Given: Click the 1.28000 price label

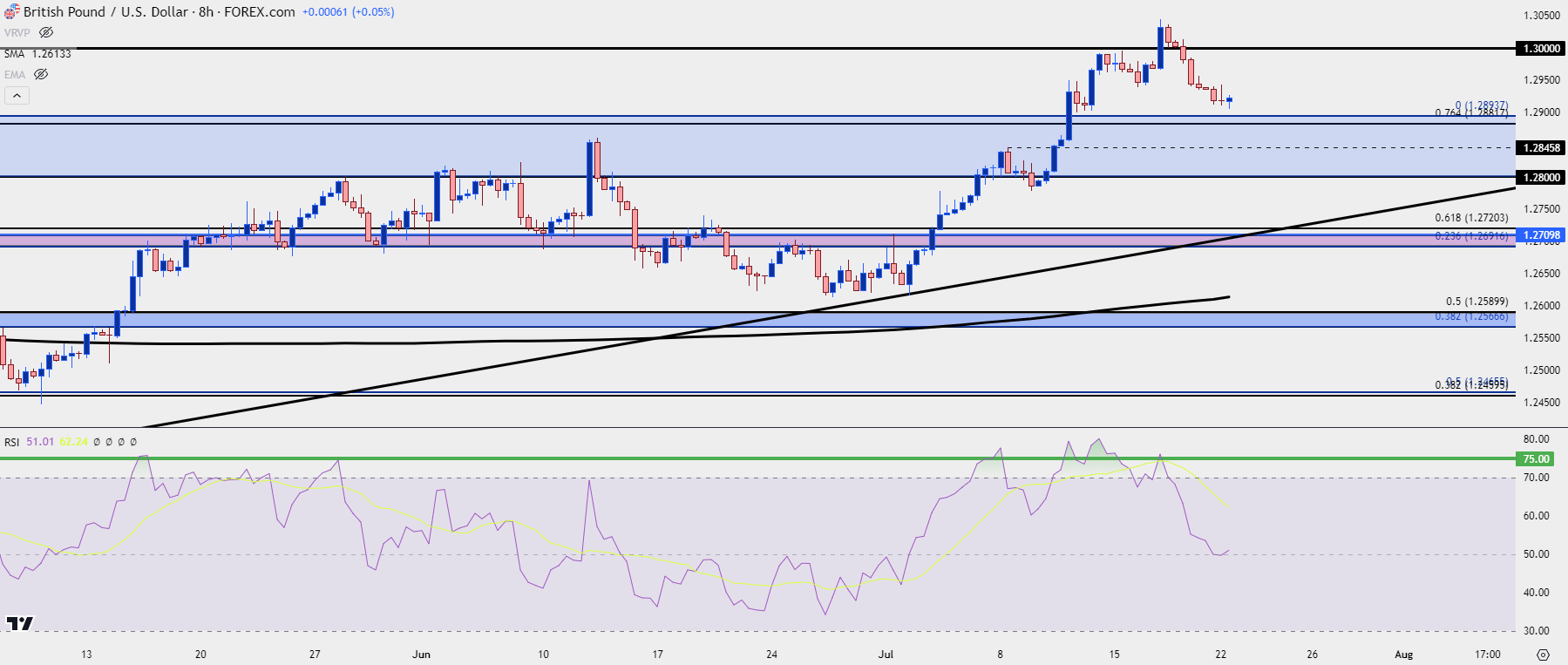Looking at the screenshot, I should (x=1541, y=177).
